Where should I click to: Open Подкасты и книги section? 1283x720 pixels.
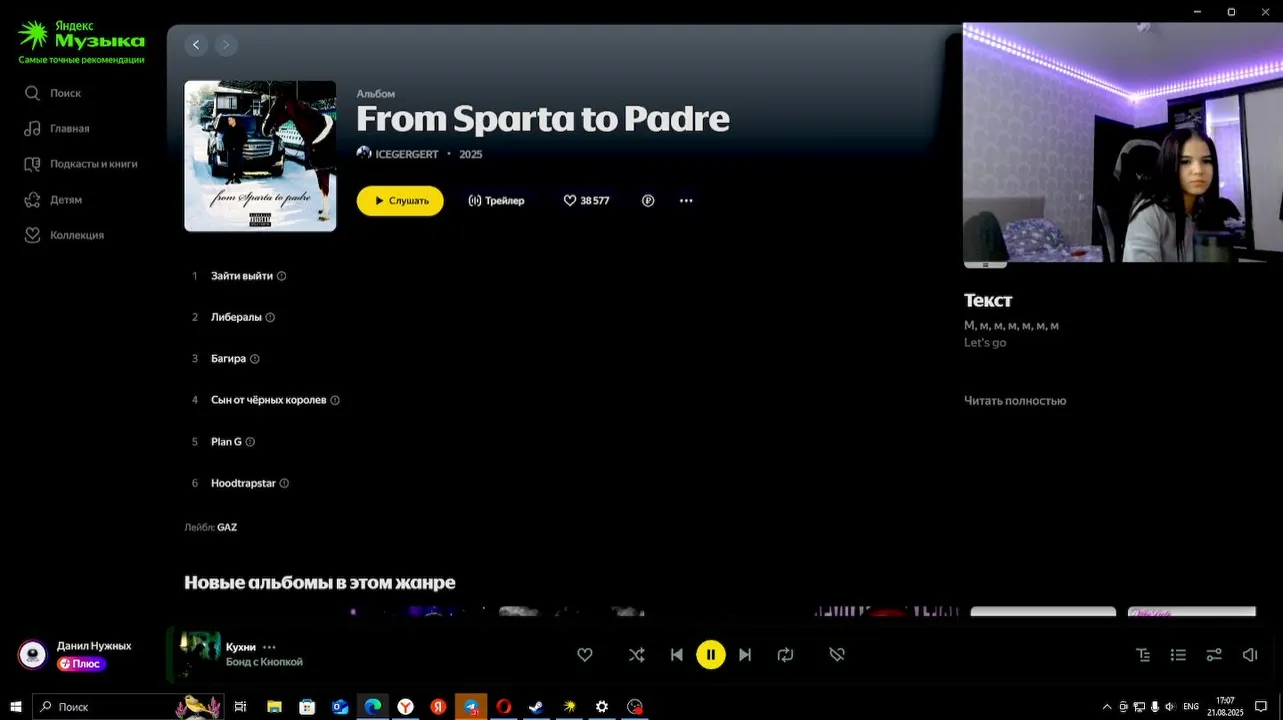click(x=81, y=164)
